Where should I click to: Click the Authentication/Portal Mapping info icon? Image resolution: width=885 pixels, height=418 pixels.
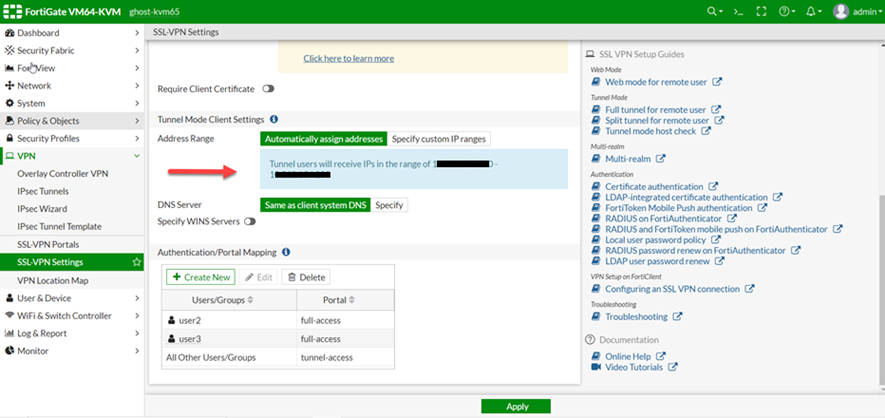click(x=286, y=252)
